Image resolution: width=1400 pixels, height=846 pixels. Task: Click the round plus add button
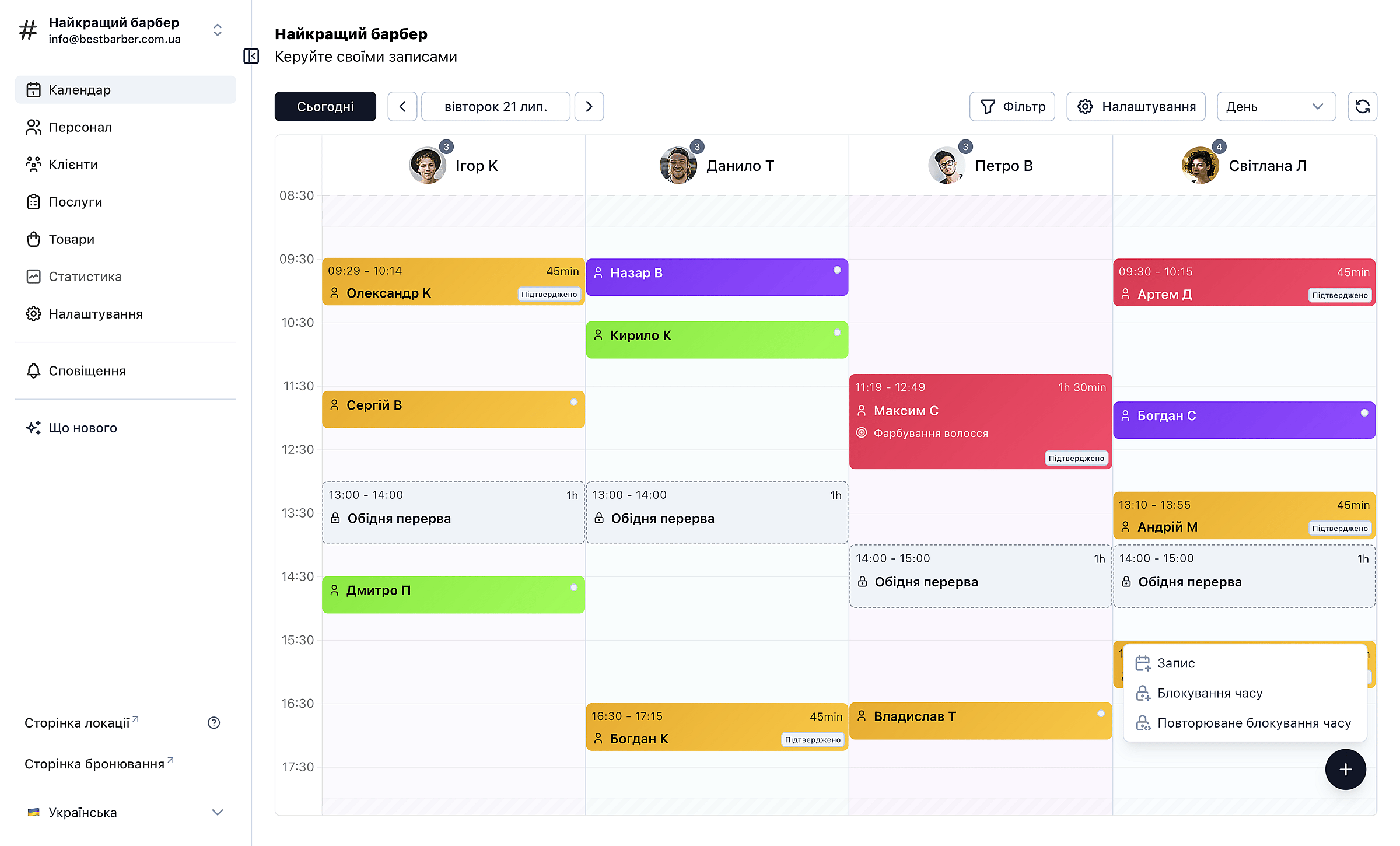pos(1345,770)
